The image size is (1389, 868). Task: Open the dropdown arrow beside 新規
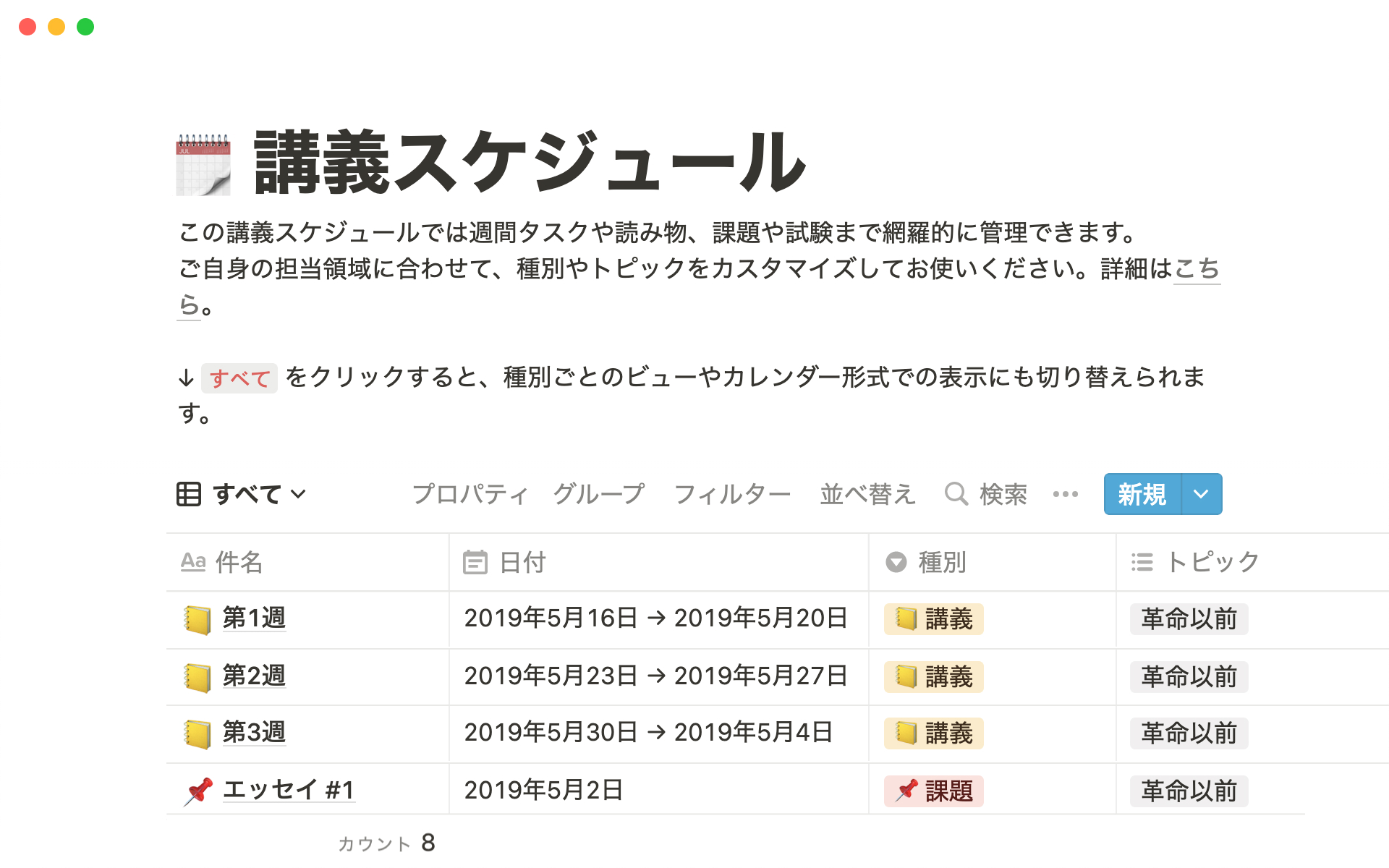(x=1201, y=495)
